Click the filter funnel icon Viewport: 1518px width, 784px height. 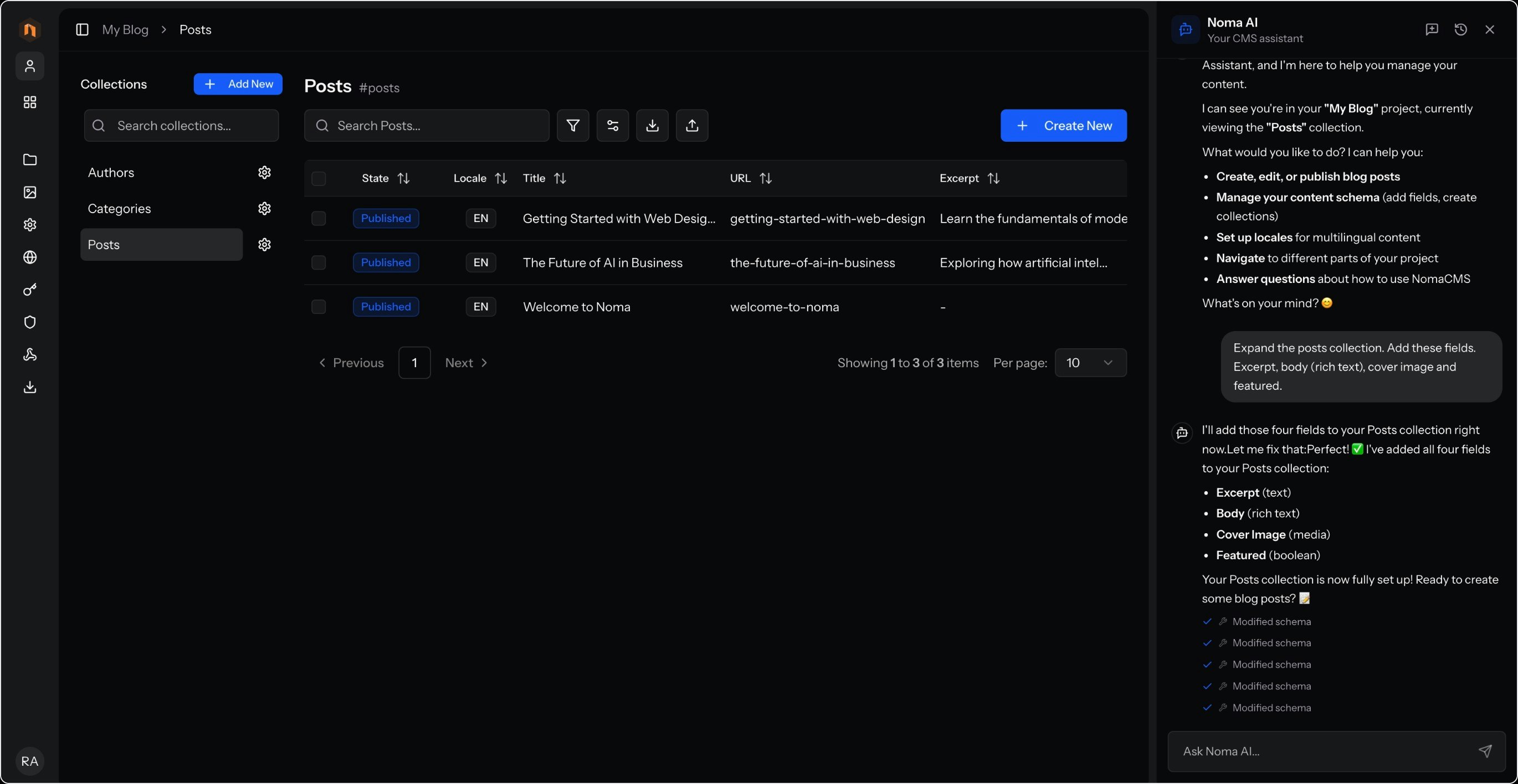pyautogui.click(x=573, y=126)
